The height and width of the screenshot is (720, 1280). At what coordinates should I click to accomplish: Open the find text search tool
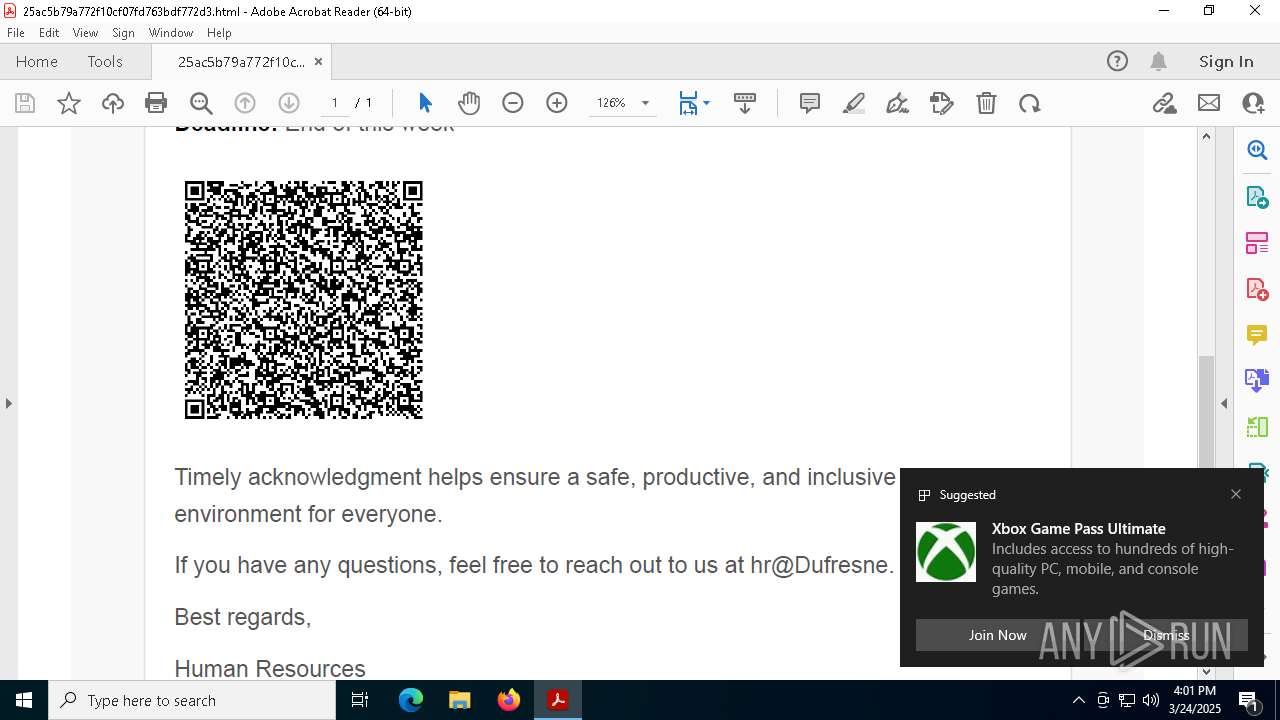(201, 103)
